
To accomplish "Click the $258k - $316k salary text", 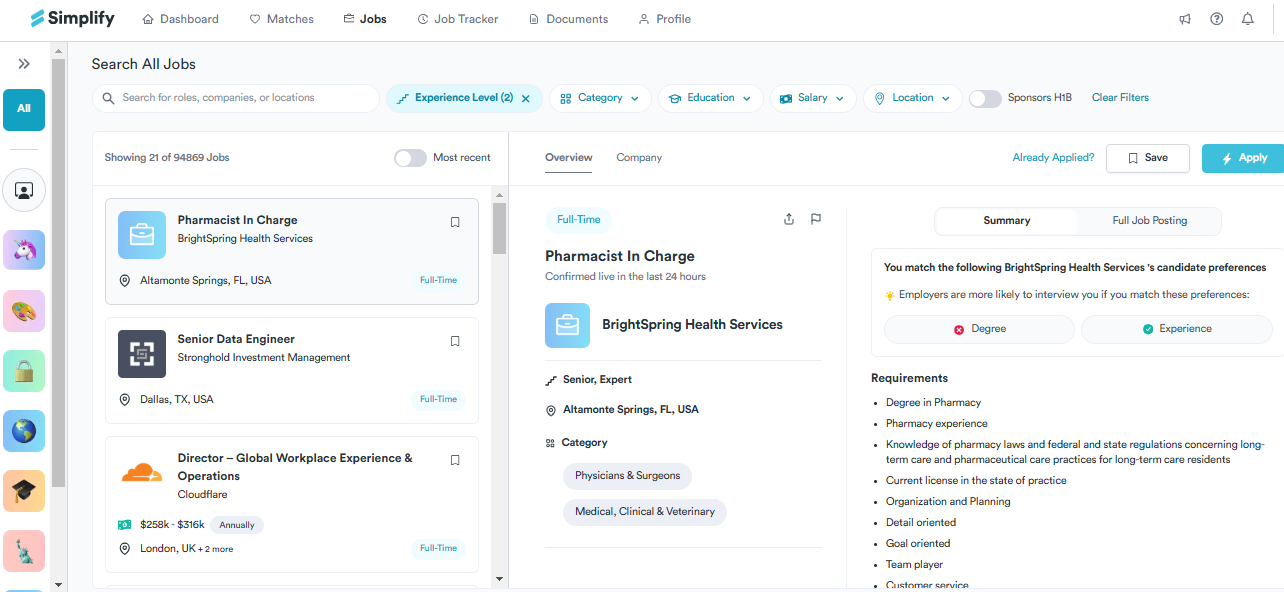I will [172, 525].
